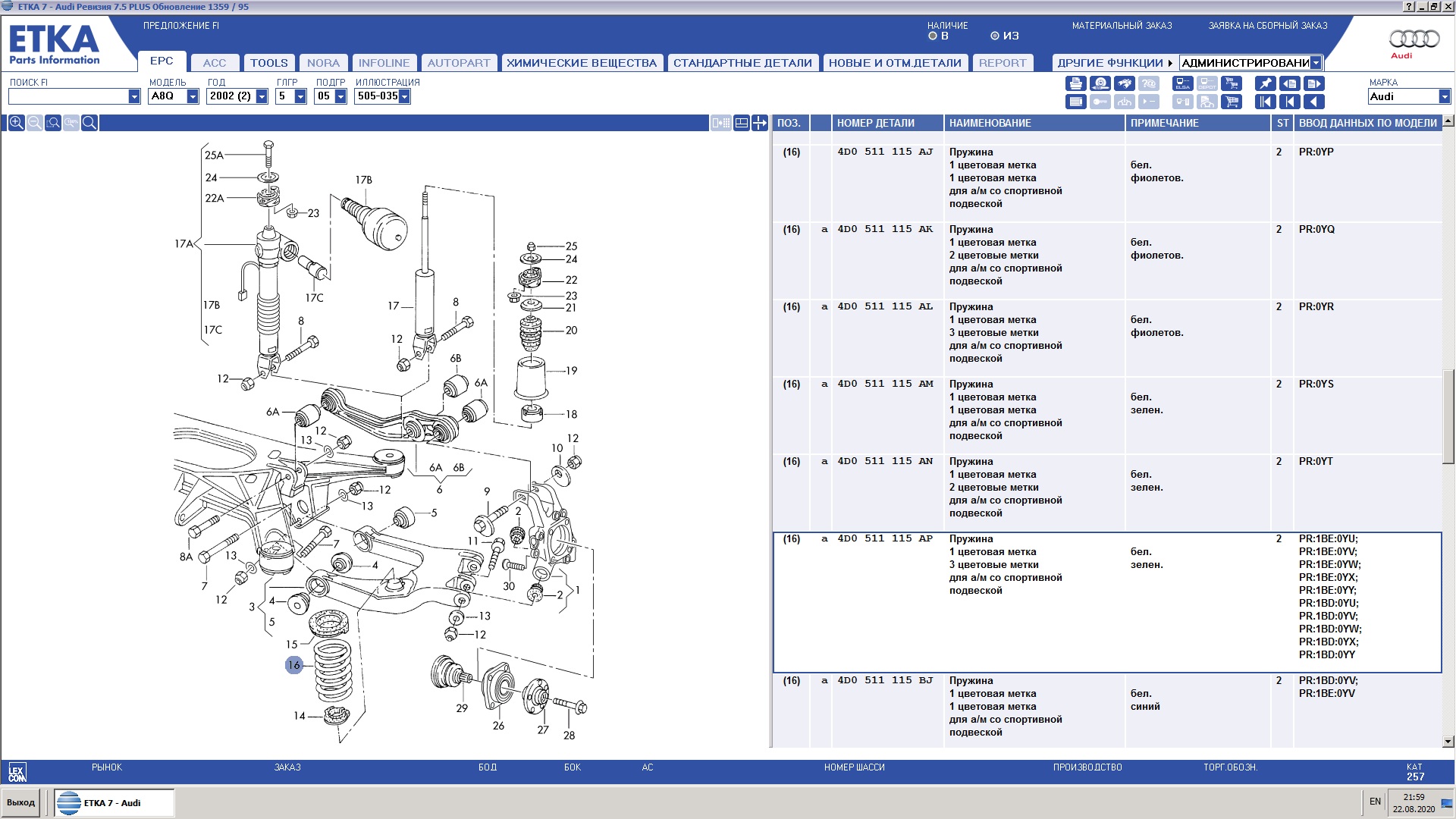Open the single shopping cart icon

tap(1232, 102)
